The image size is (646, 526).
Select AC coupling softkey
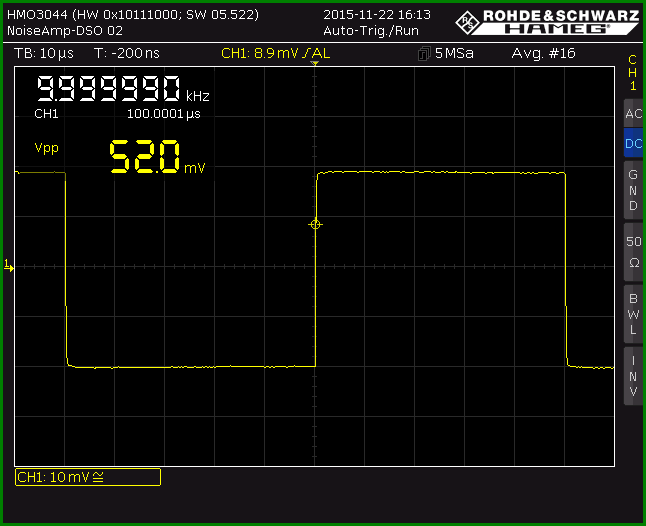point(633,113)
